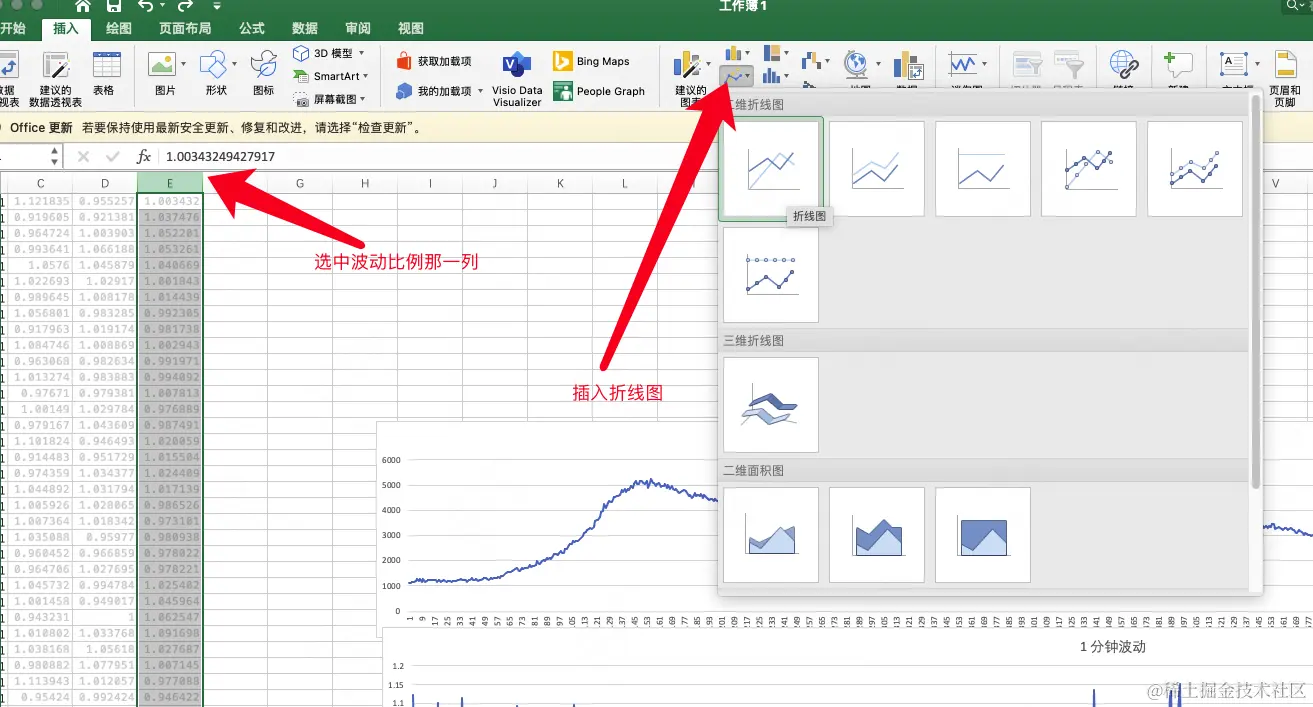This screenshot has width=1313, height=707.
Task: Open insert function with the fx icon
Action: [x=144, y=156]
